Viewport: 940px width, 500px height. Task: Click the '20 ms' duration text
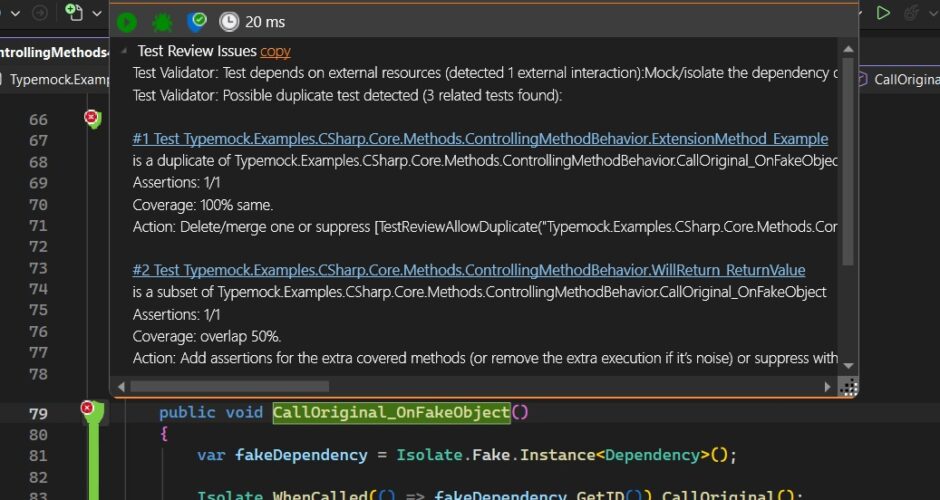(265, 22)
